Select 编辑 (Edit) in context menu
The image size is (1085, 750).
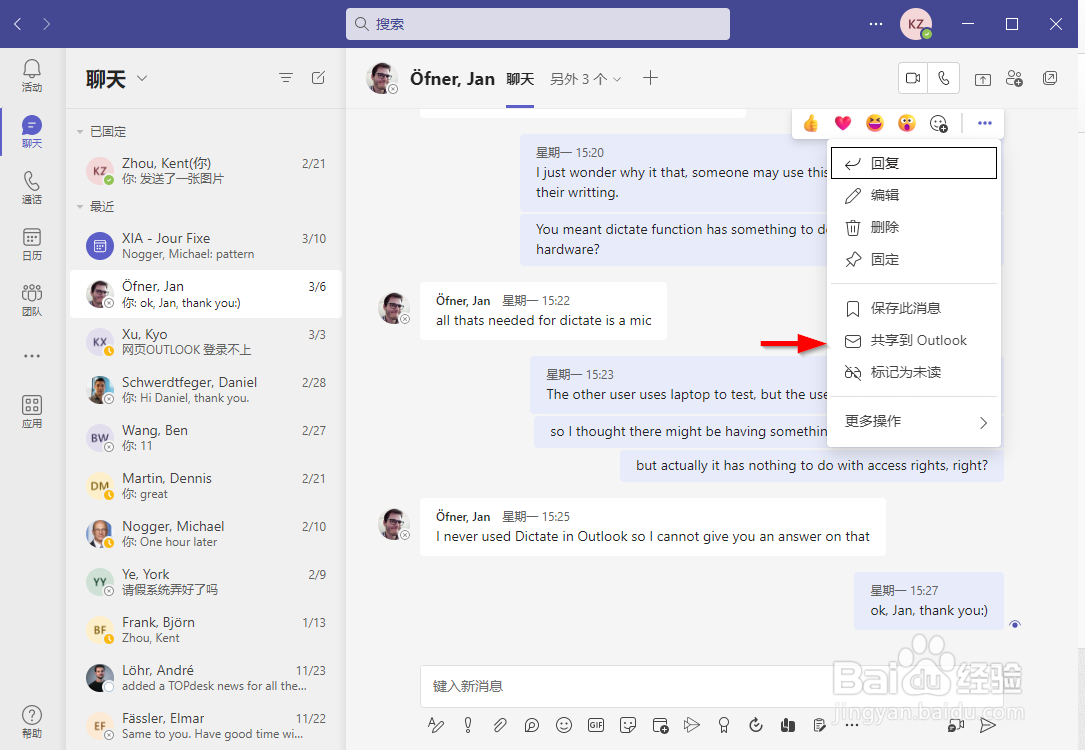pos(914,195)
